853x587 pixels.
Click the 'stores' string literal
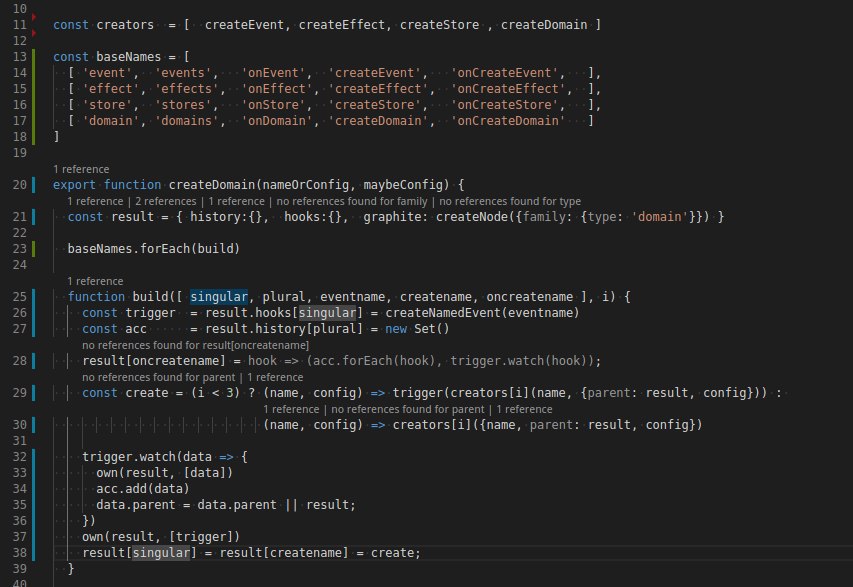[x=183, y=105]
